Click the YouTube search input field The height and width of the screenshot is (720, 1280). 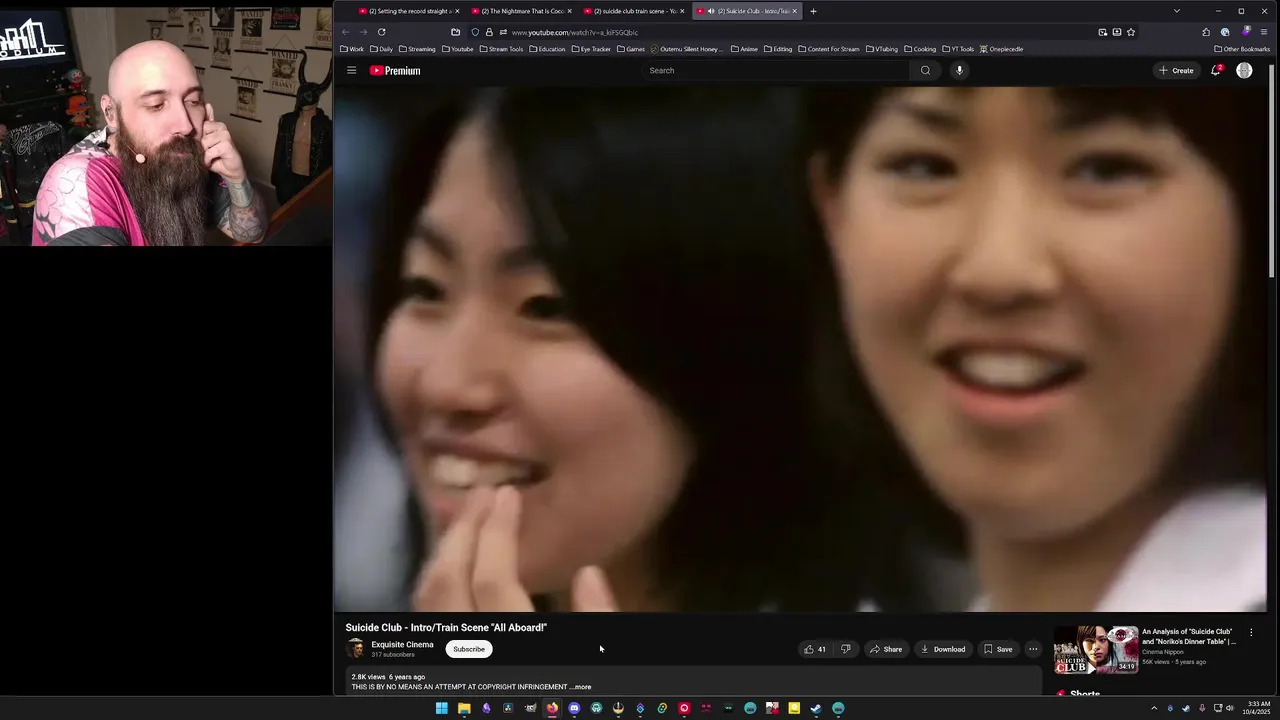tap(775, 70)
